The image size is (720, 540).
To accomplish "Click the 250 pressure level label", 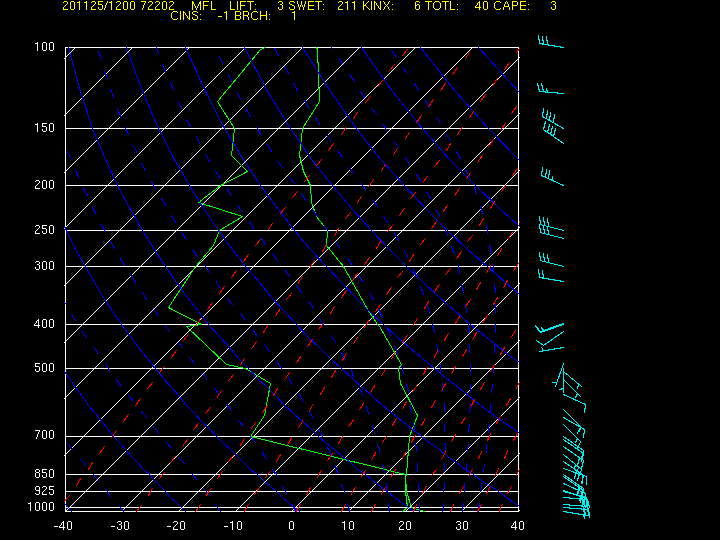I will [x=44, y=230].
